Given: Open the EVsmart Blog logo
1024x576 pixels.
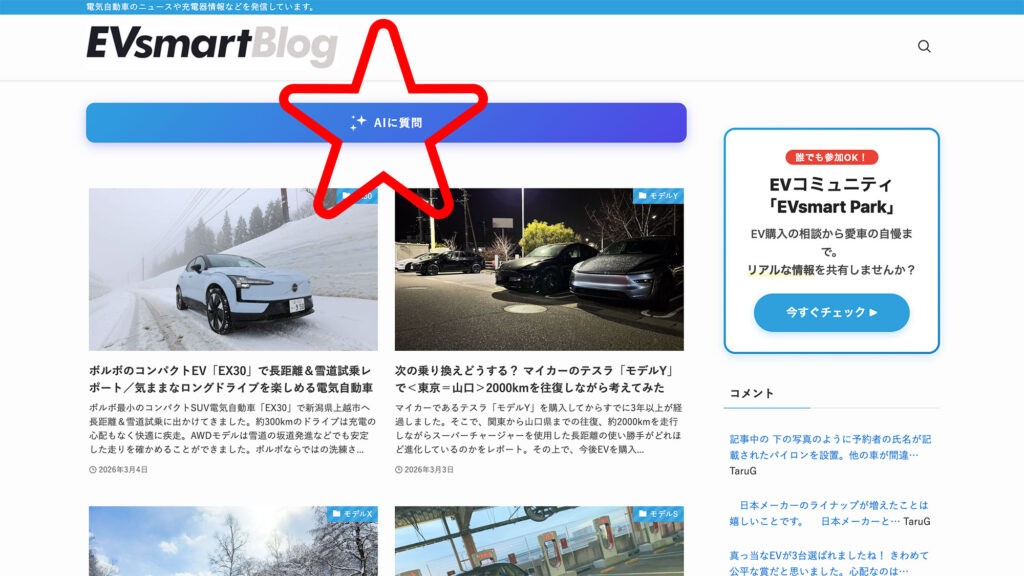Looking at the screenshot, I should [211, 46].
